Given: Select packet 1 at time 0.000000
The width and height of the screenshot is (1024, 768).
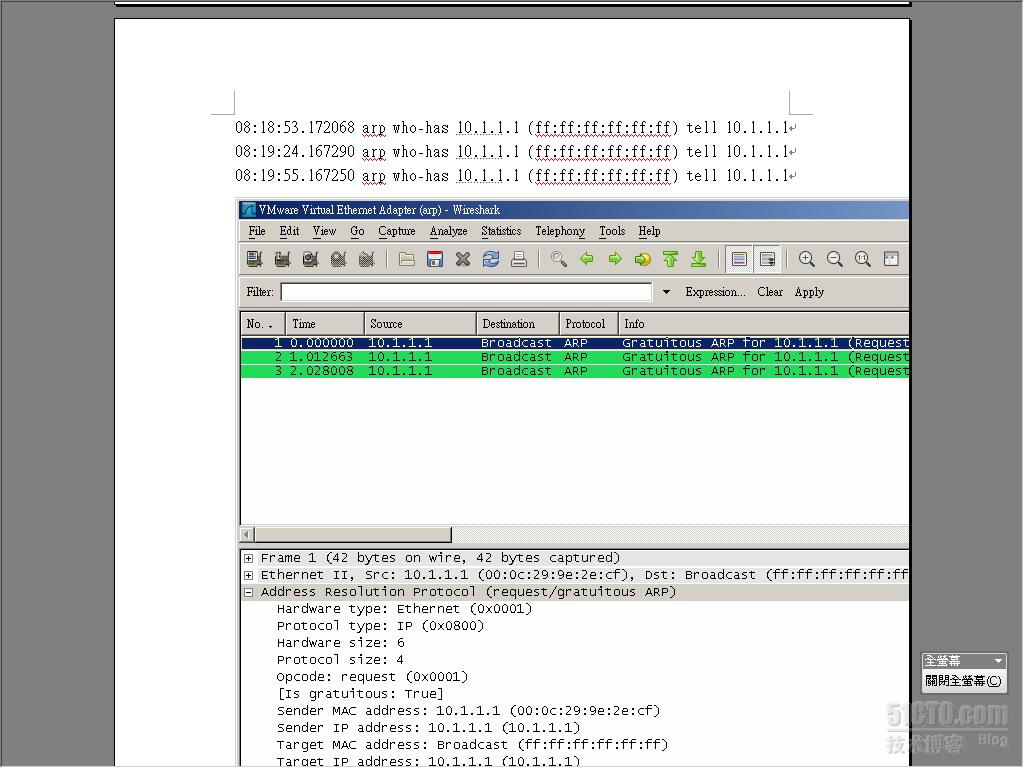Looking at the screenshot, I should coord(575,343).
